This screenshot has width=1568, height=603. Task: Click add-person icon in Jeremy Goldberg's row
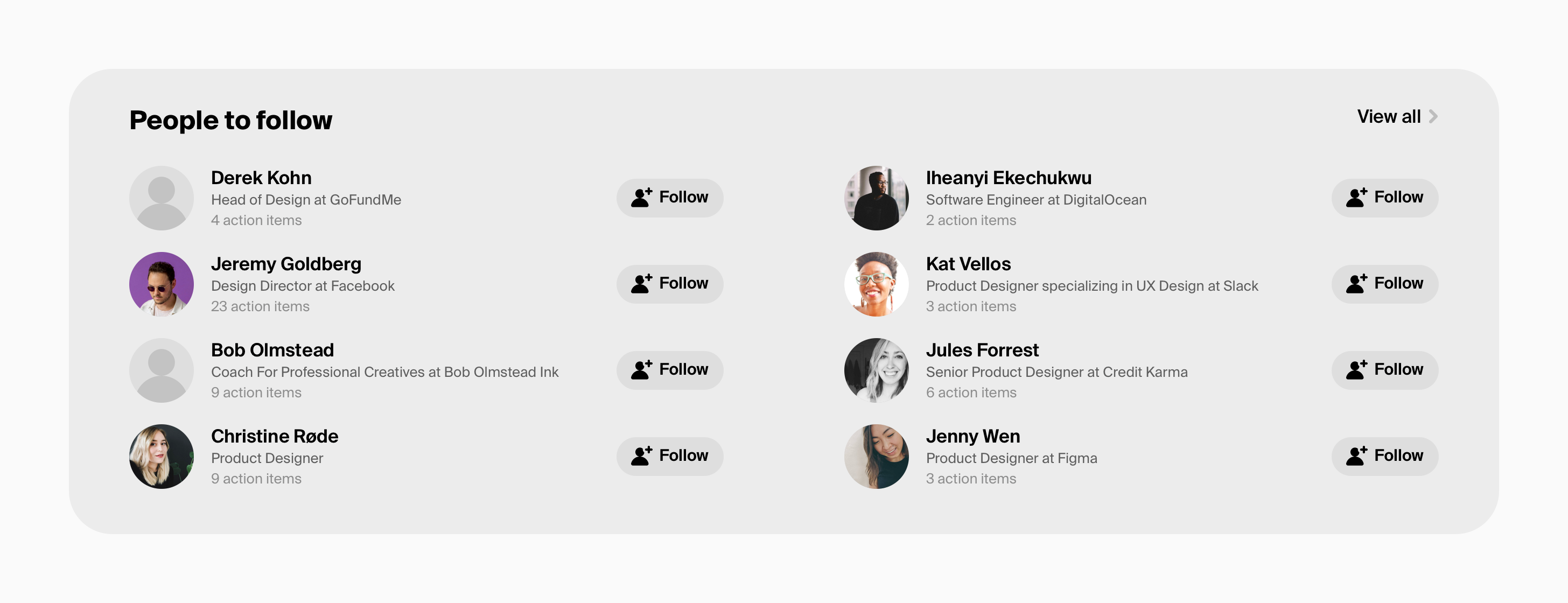click(x=641, y=284)
